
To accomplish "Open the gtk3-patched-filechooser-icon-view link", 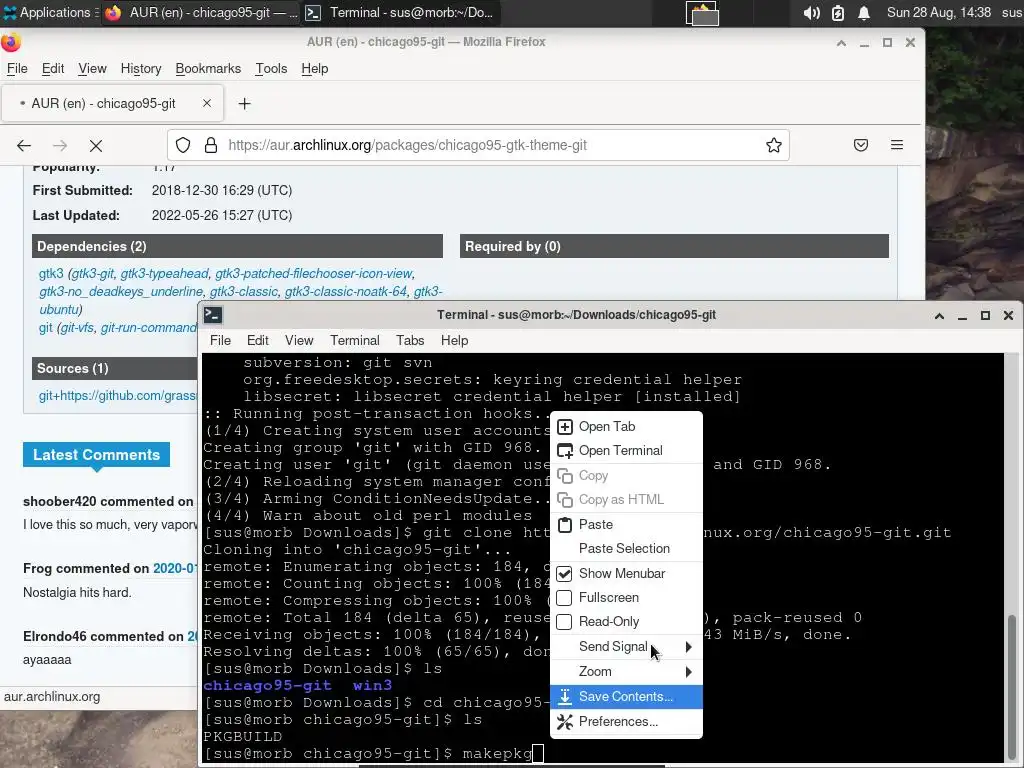I will 313,274.
